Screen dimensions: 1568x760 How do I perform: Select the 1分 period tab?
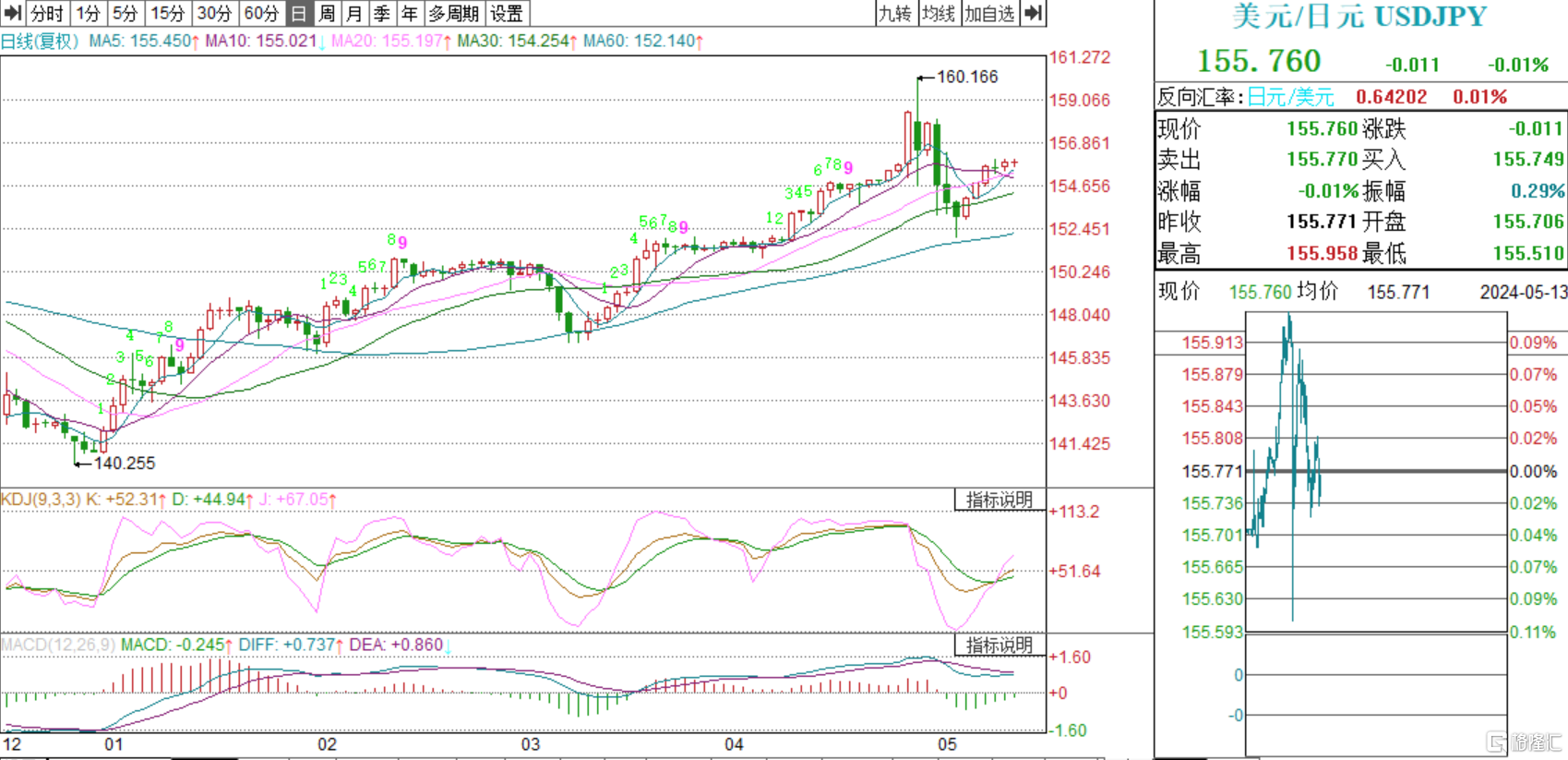click(x=88, y=13)
